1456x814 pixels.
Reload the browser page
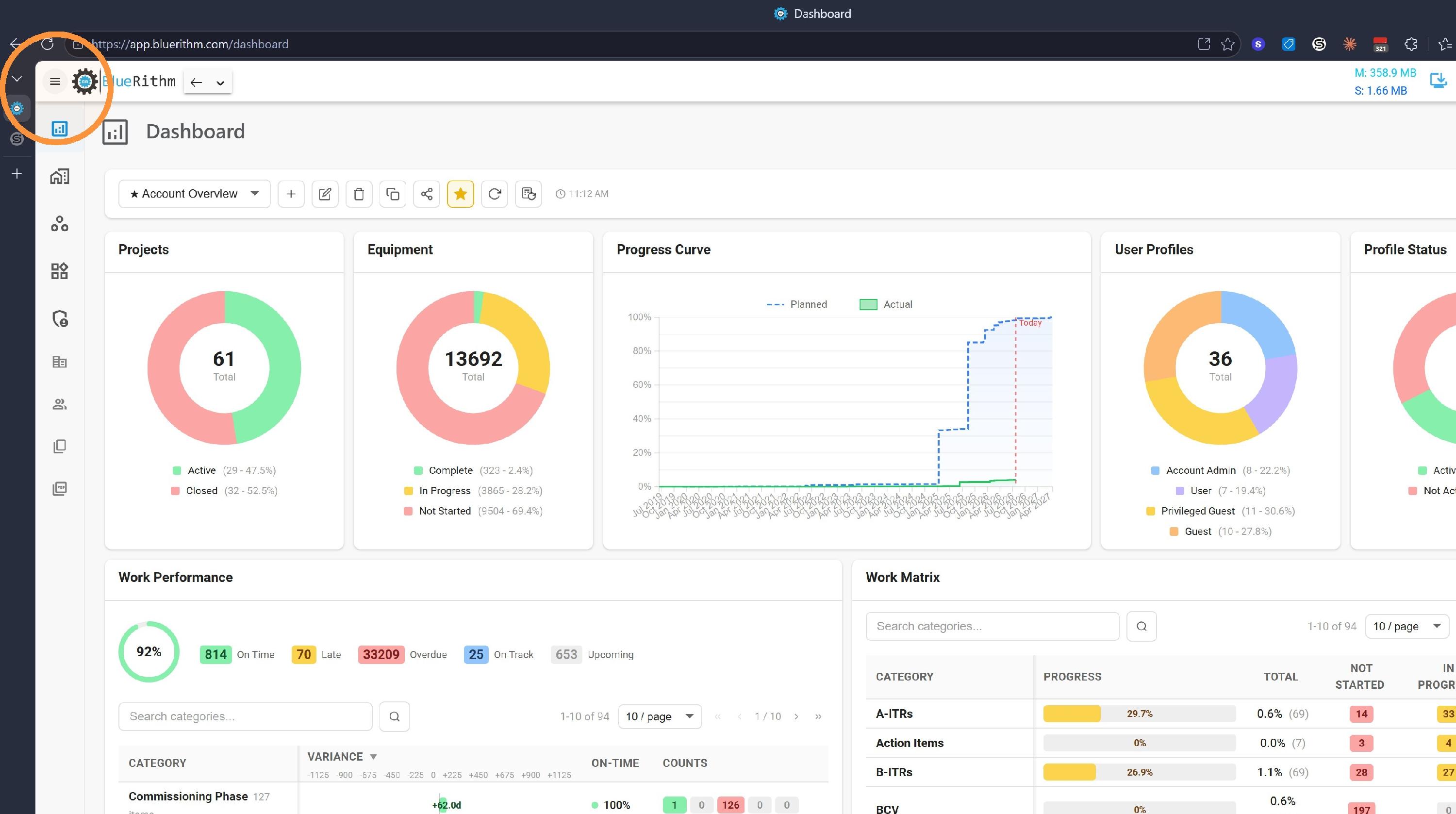[48, 44]
